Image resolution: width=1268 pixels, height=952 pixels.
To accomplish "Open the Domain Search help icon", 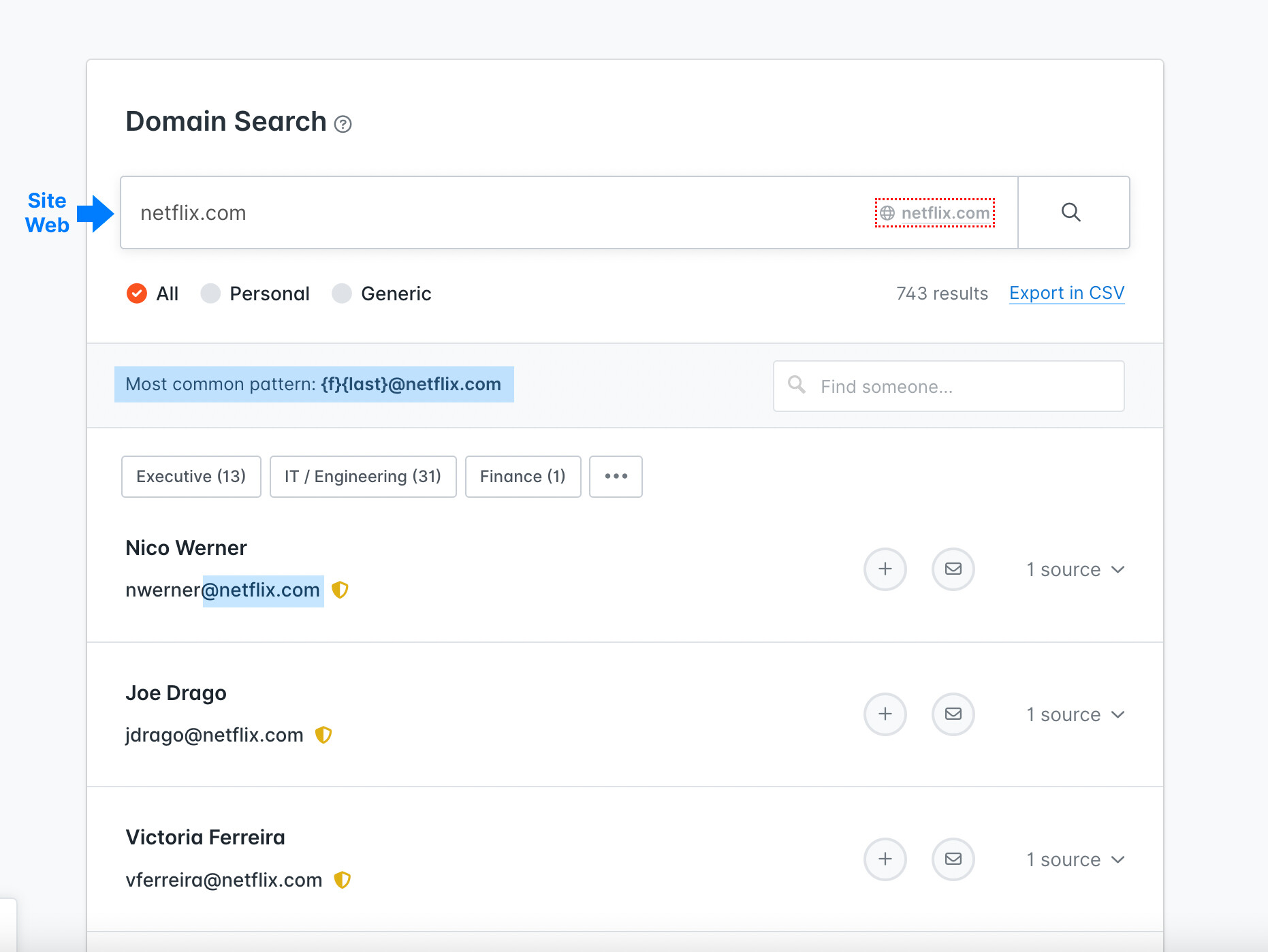I will [x=343, y=124].
